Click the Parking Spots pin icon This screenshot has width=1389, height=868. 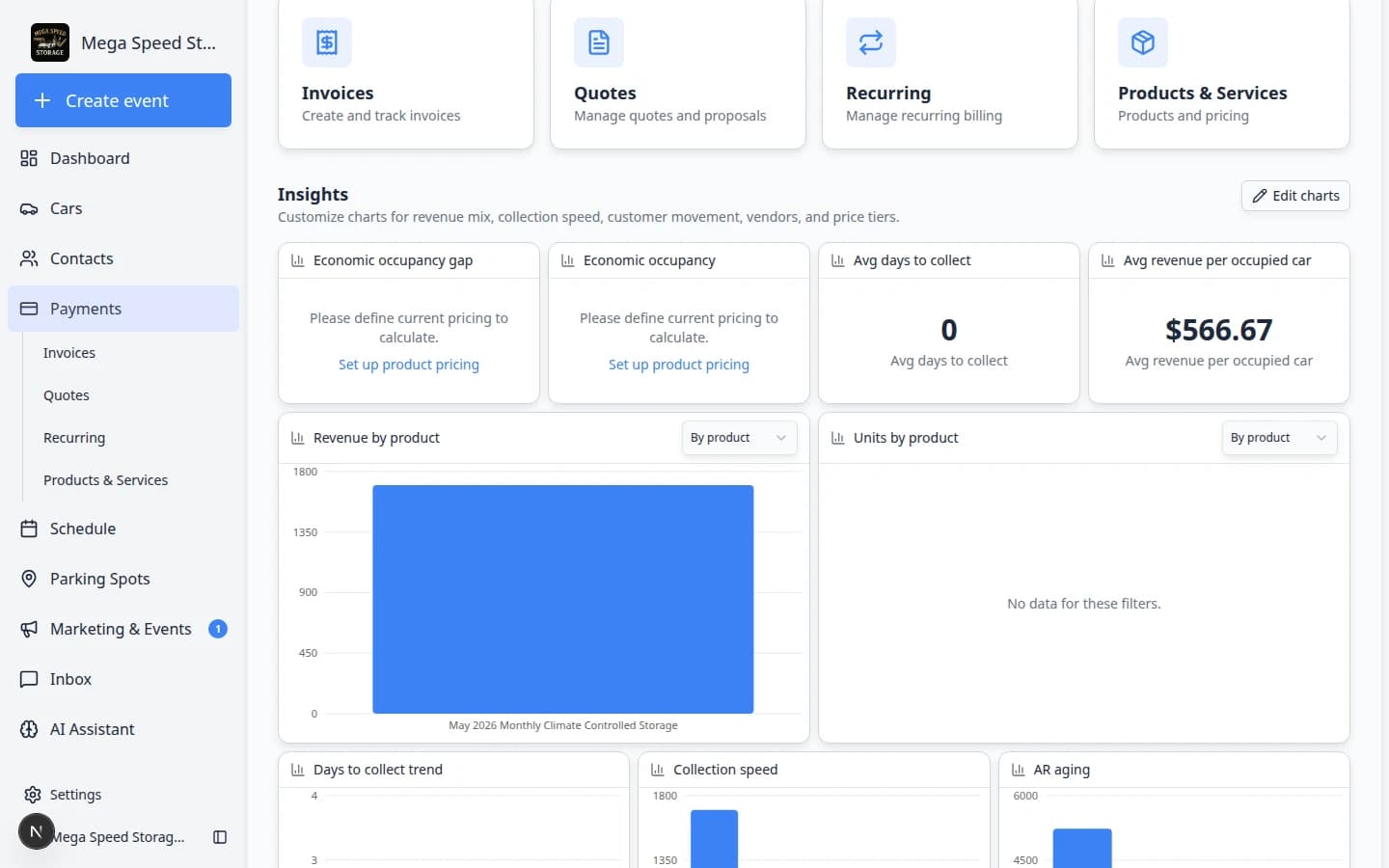[29, 579]
